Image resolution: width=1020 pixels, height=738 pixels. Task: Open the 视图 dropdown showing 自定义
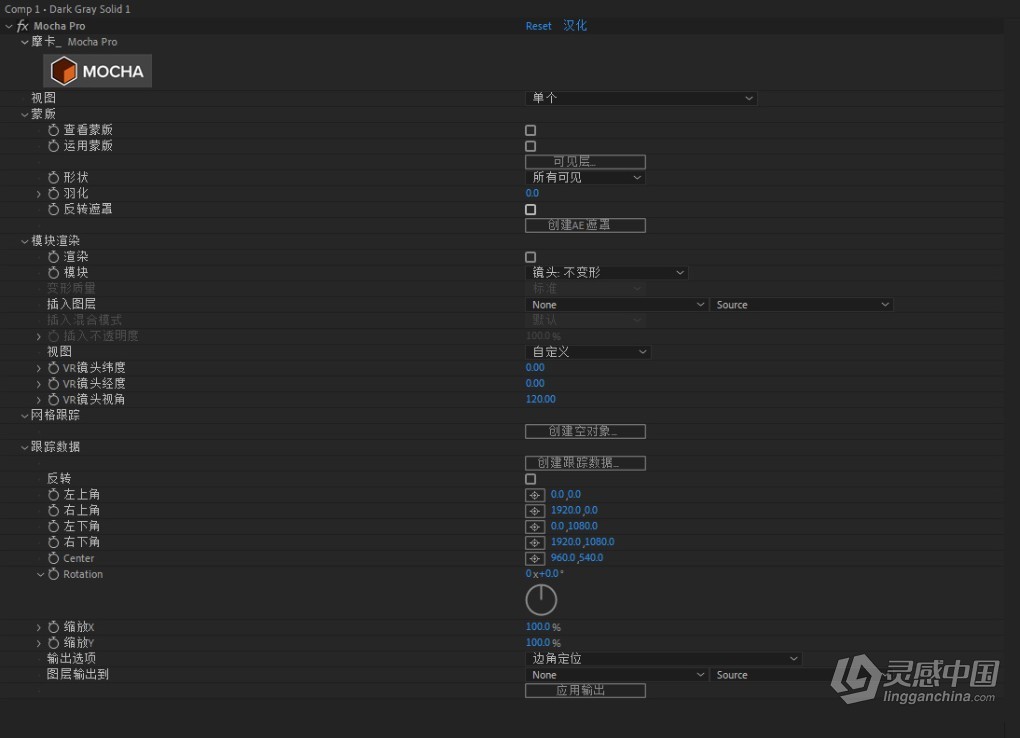[588, 352]
